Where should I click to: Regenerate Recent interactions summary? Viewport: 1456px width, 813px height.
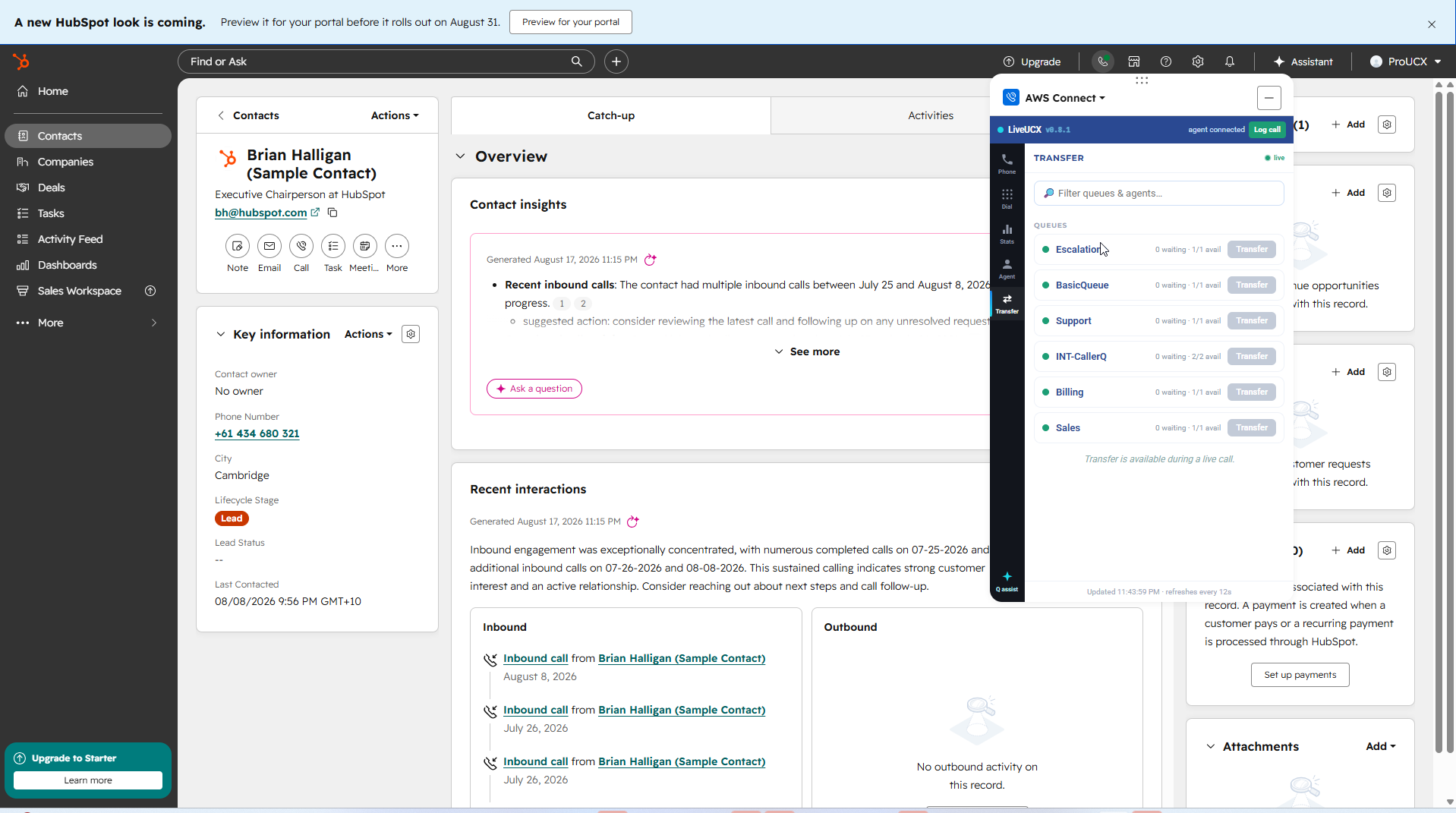tap(633, 522)
